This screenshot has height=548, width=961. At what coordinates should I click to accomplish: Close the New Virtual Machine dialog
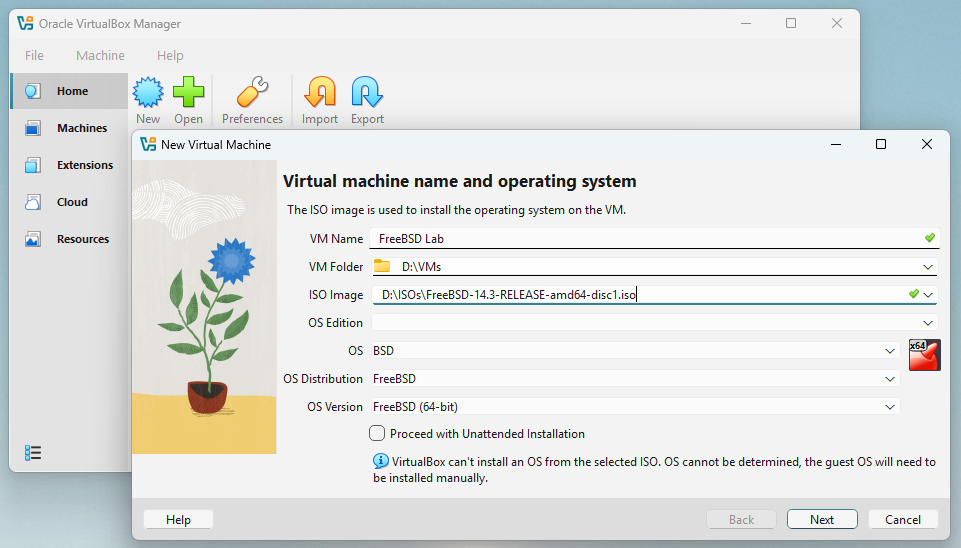click(x=927, y=144)
